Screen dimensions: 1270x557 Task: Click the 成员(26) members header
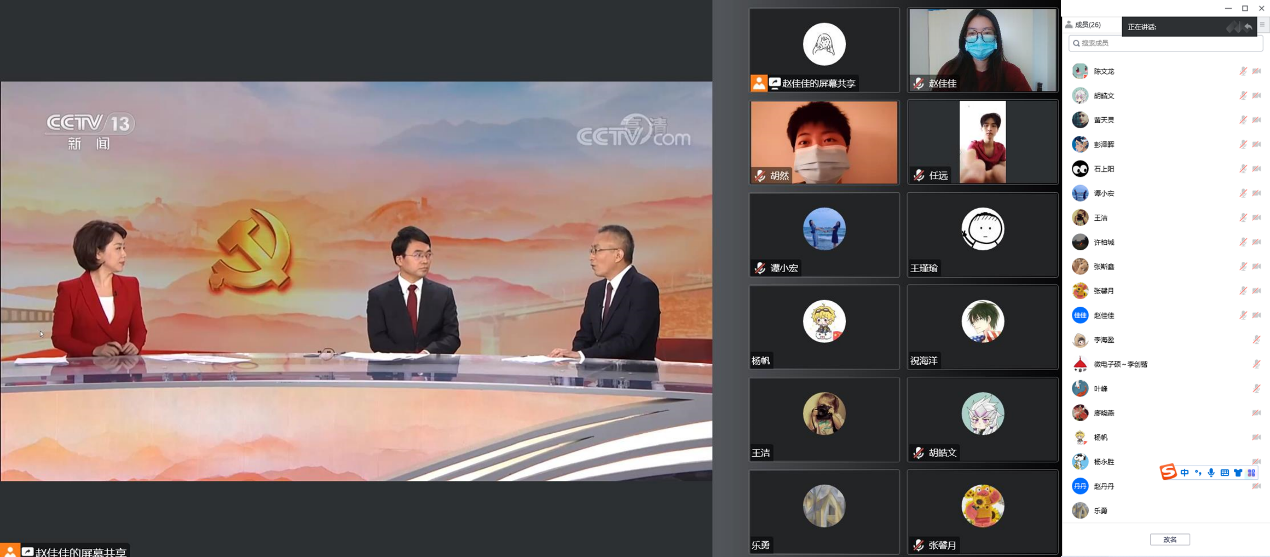1086,25
